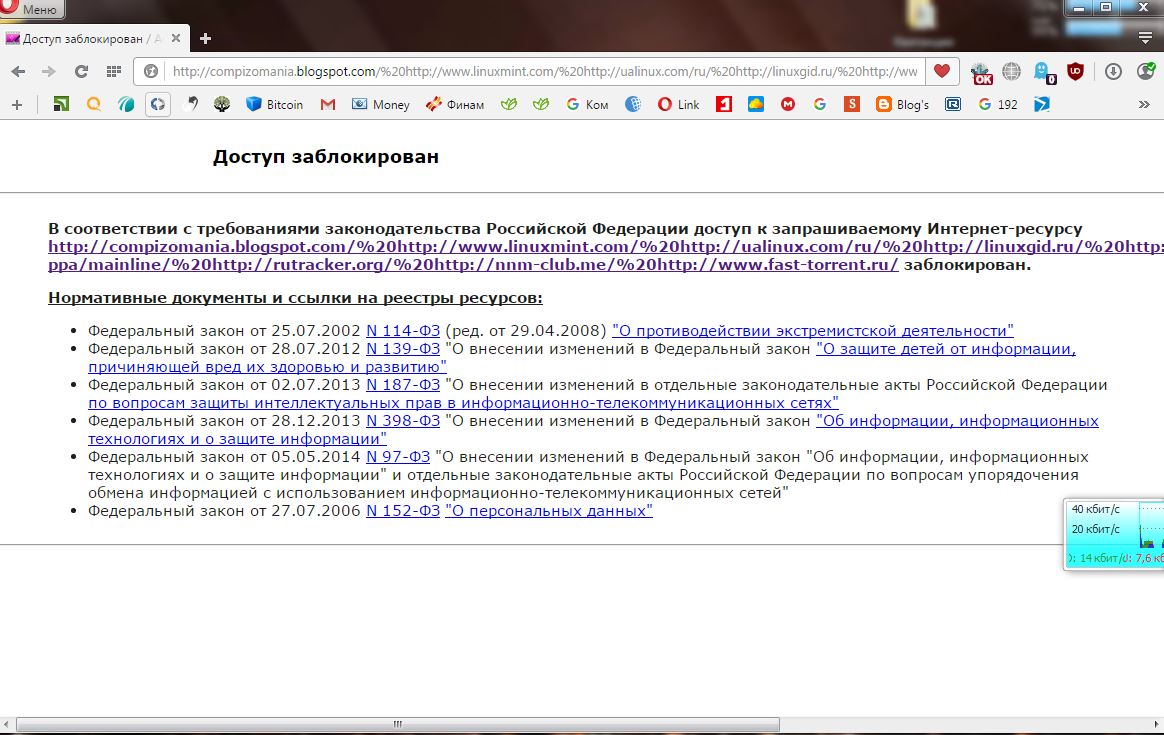Screen dimensions: 1164x735
Task: Click the horizontal scrollbar thumb
Action: pos(397,724)
